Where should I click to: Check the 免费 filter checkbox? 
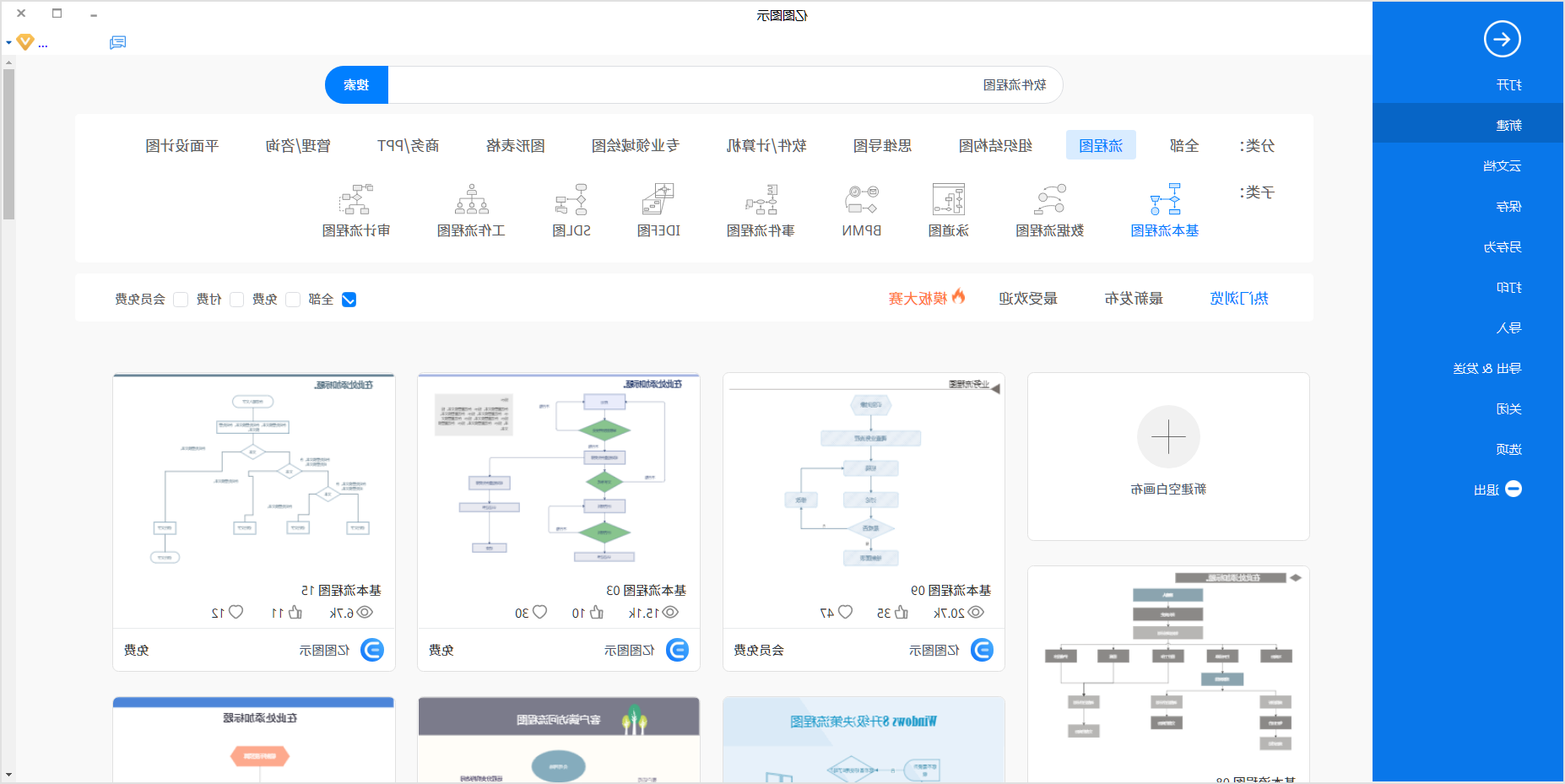coord(293,299)
